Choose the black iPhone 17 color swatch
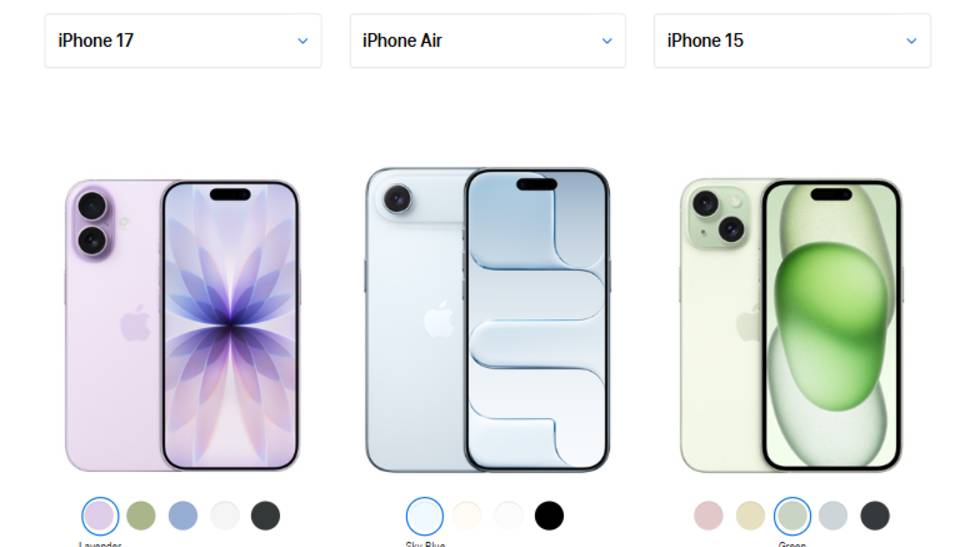The height and width of the screenshot is (547, 975). click(x=266, y=516)
